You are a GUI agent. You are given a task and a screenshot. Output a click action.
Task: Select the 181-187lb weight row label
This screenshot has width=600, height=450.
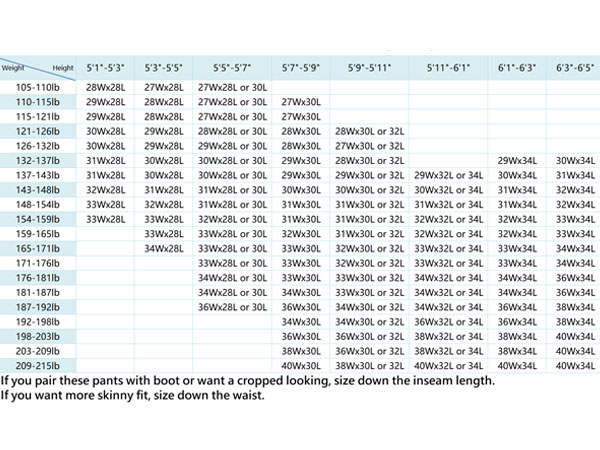[38, 293]
